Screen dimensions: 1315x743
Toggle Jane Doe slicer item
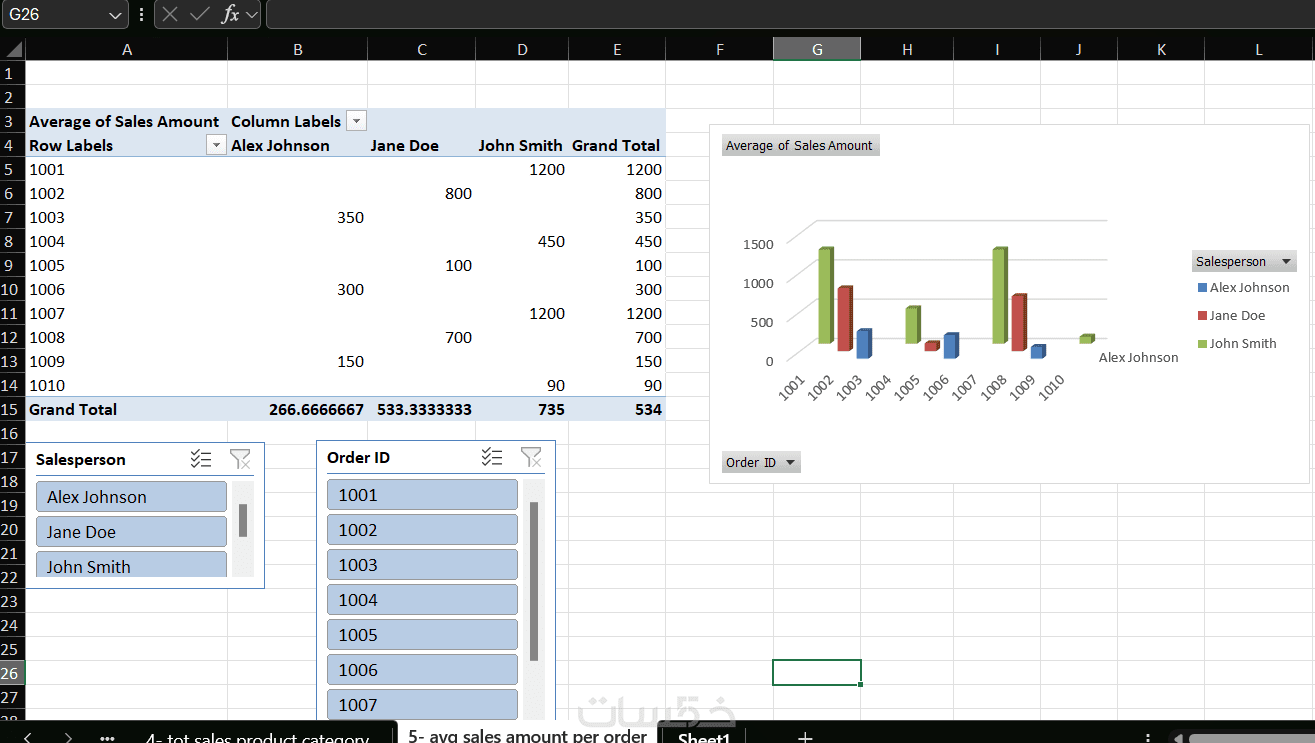131,532
